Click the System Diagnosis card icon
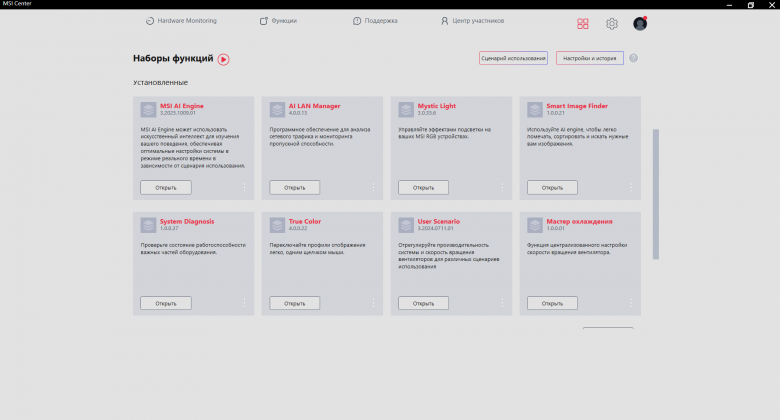Screen dimensions: 780x420 coord(148,225)
